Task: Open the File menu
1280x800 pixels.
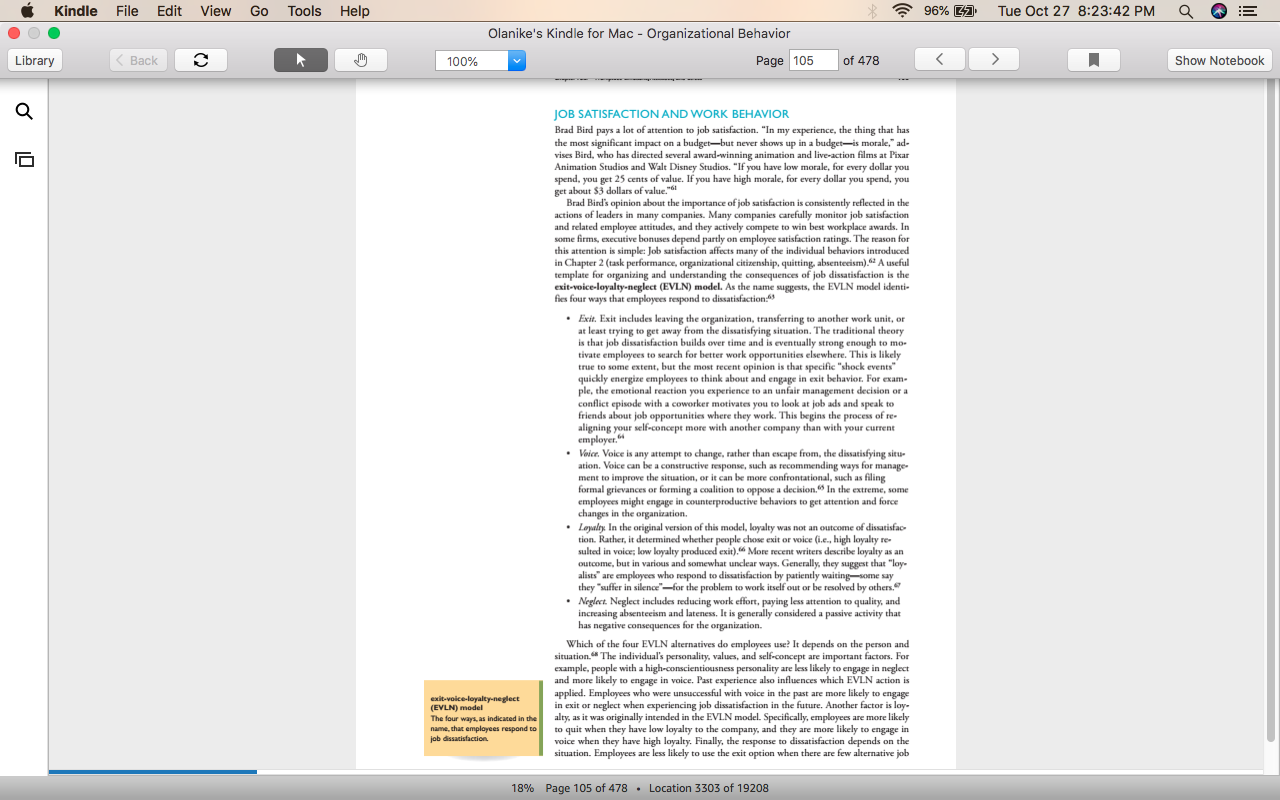Action: pos(127,11)
